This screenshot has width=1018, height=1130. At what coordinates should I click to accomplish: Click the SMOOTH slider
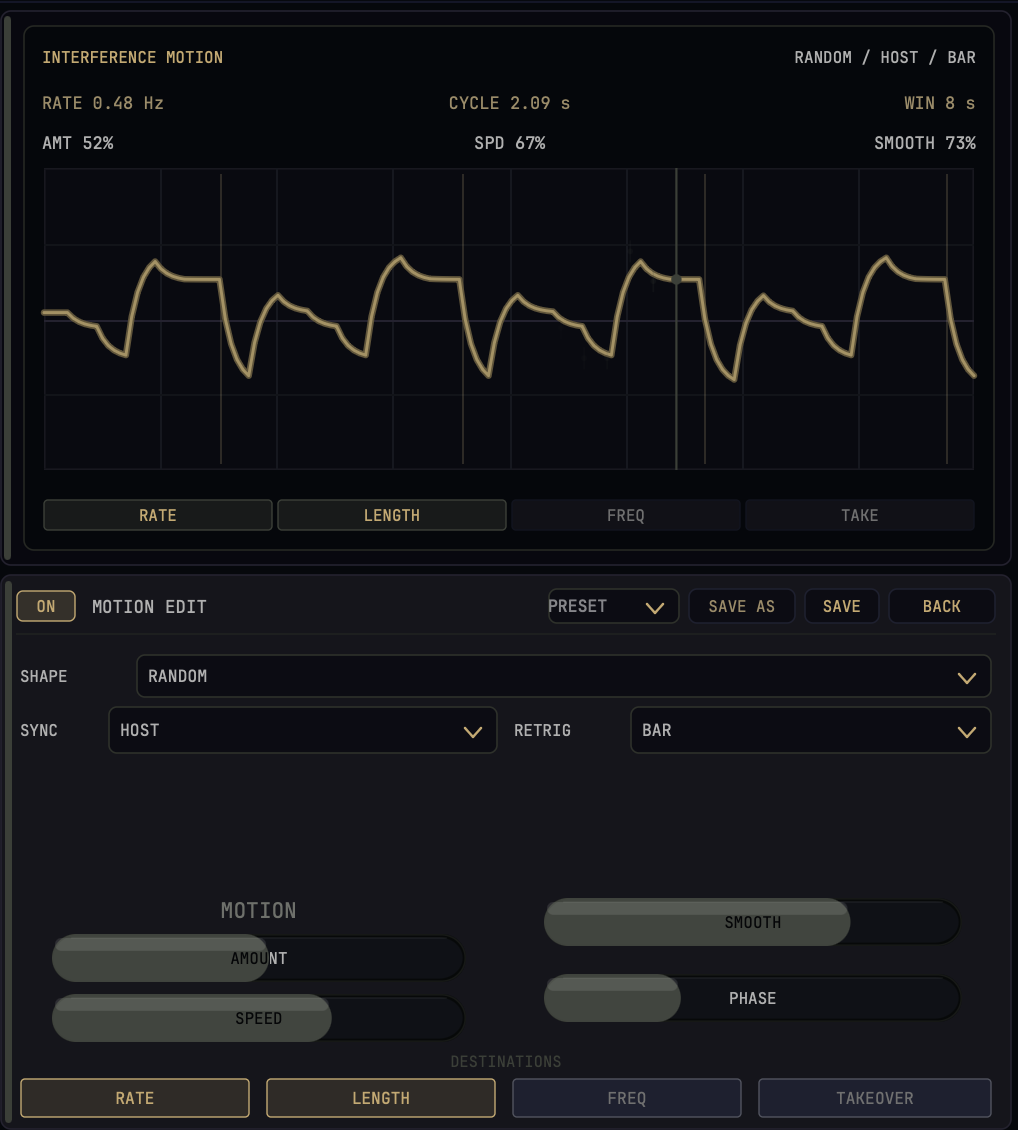tap(752, 922)
